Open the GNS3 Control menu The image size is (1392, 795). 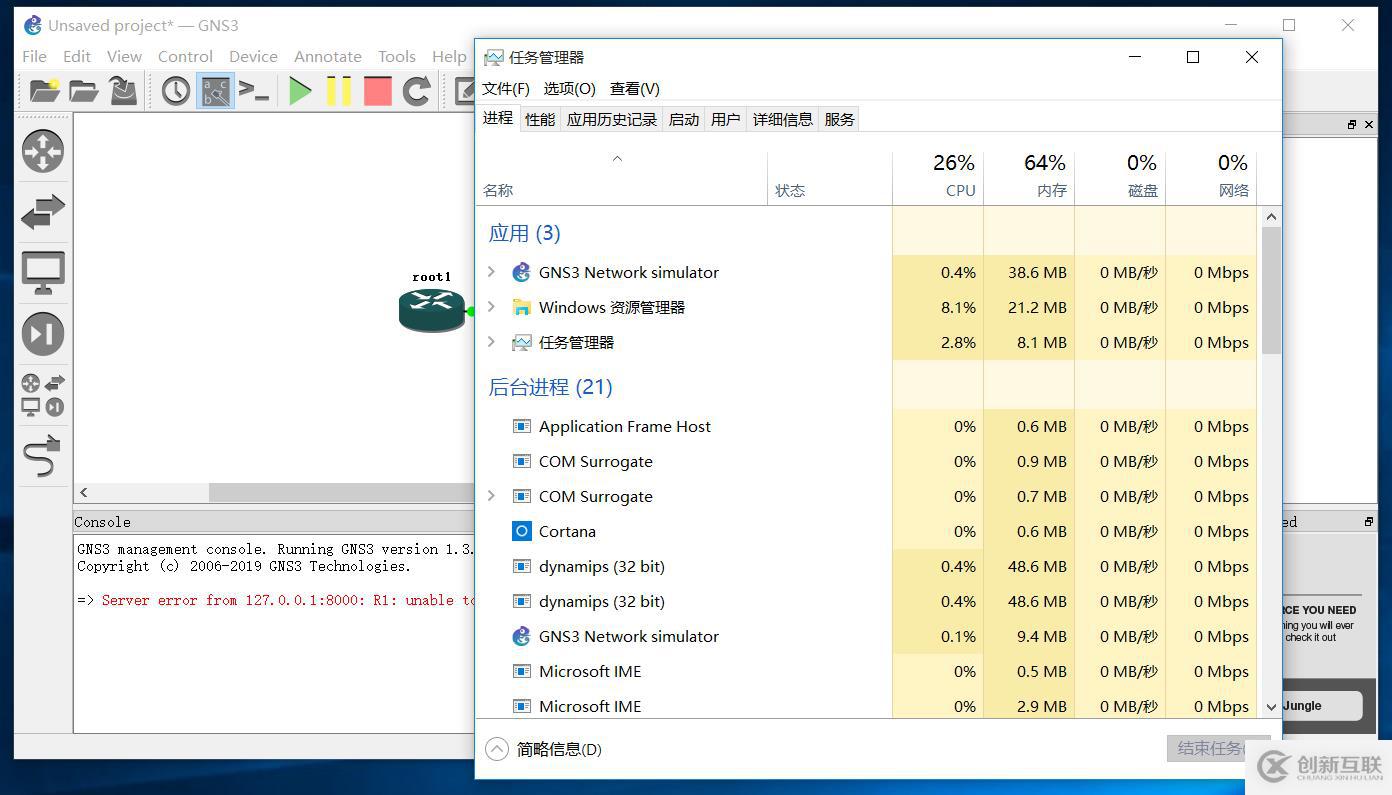click(185, 56)
